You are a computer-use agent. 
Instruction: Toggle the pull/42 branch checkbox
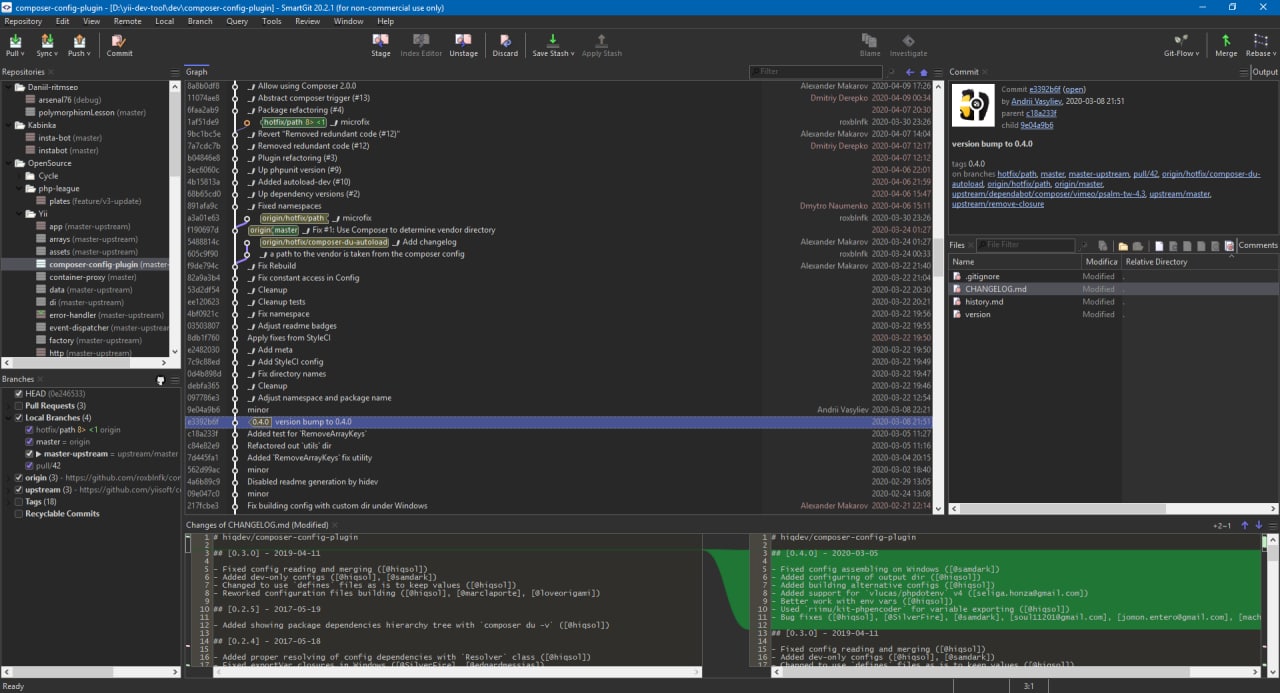click(30, 466)
